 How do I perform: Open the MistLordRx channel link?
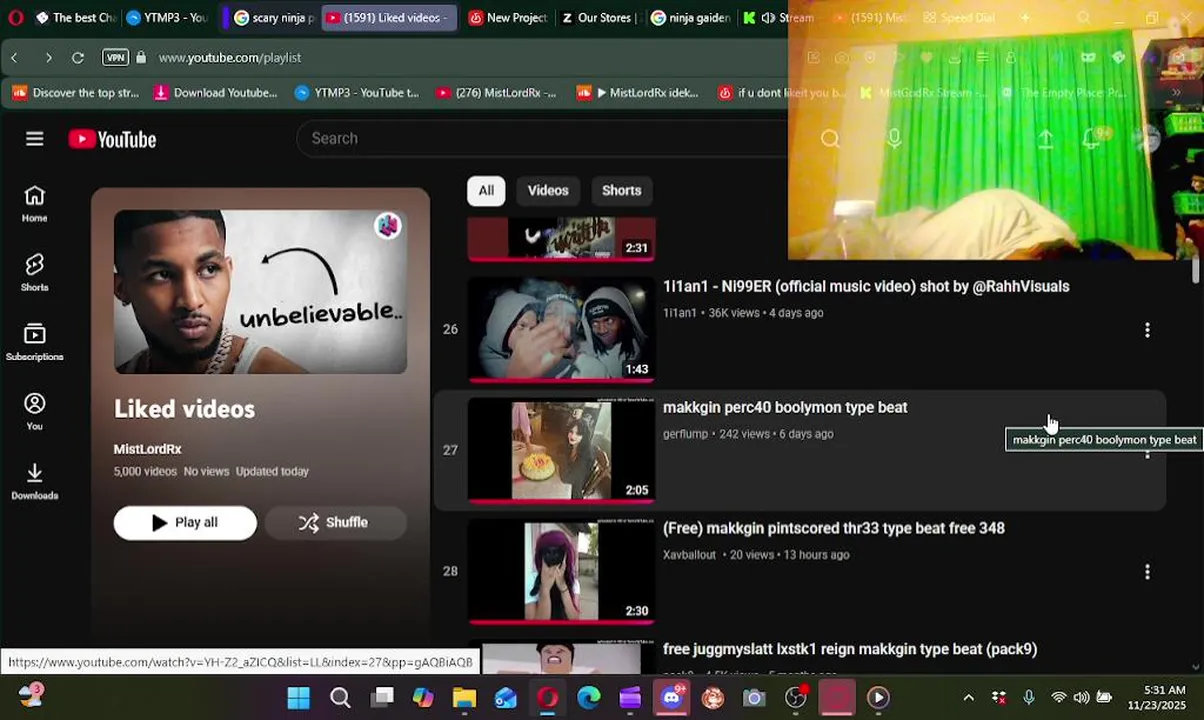(x=148, y=449)
